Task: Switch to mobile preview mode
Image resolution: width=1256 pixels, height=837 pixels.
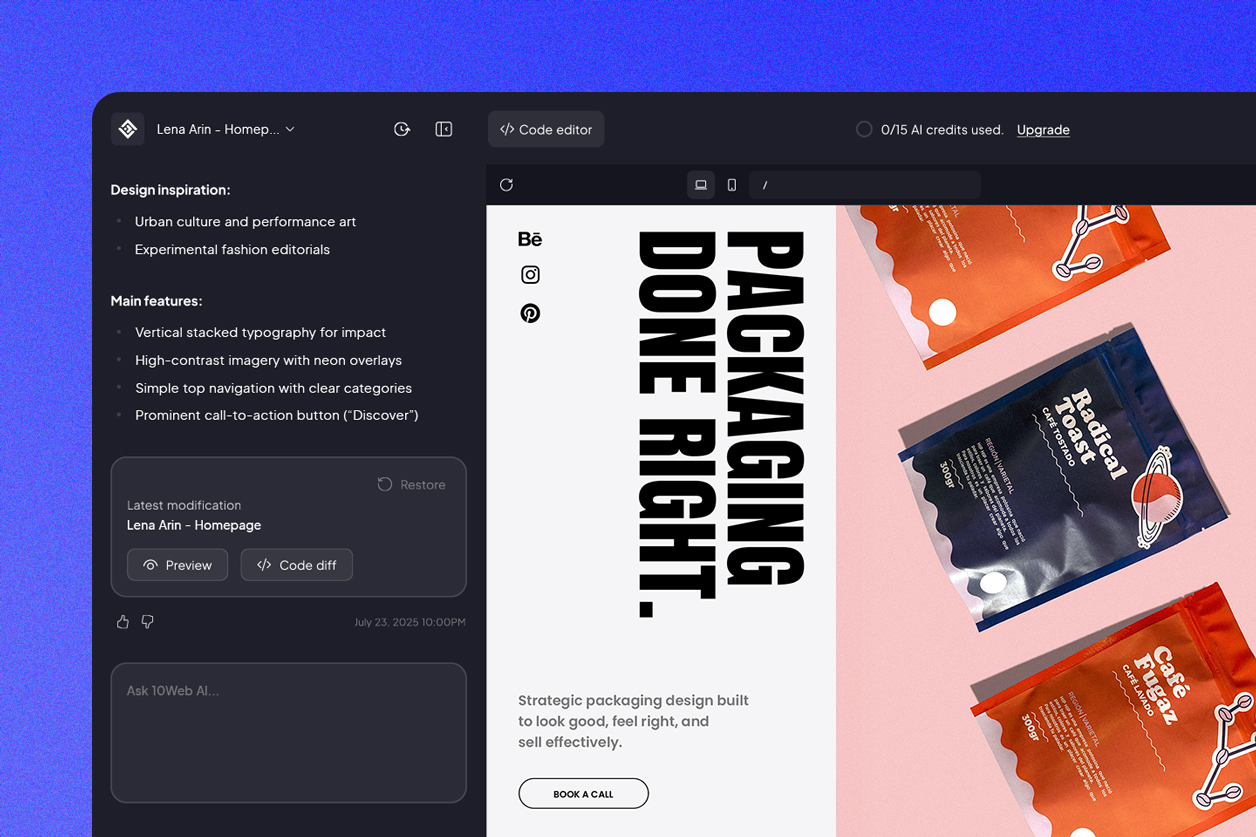Action: pos(732,185)
